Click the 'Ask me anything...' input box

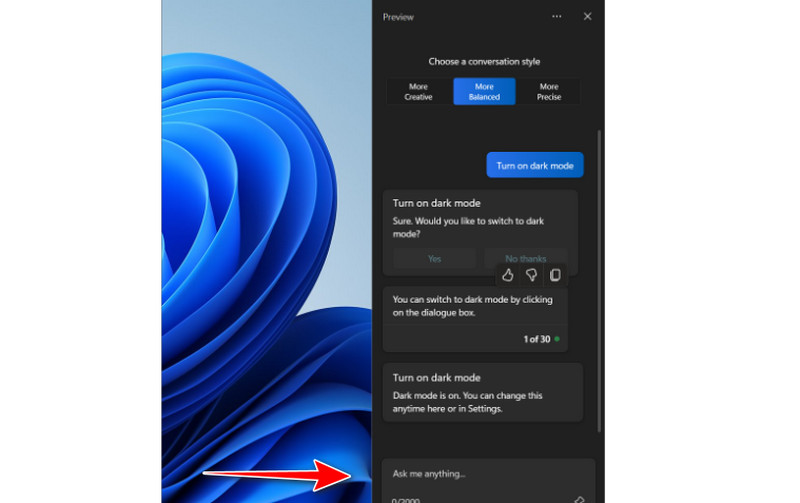click(x=489, y=480)
